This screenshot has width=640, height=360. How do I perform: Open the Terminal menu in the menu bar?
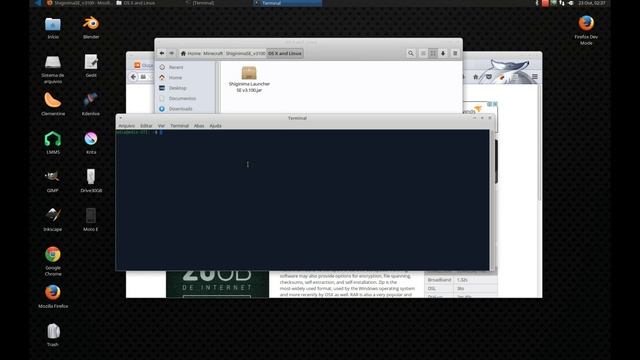pos(180,126)
